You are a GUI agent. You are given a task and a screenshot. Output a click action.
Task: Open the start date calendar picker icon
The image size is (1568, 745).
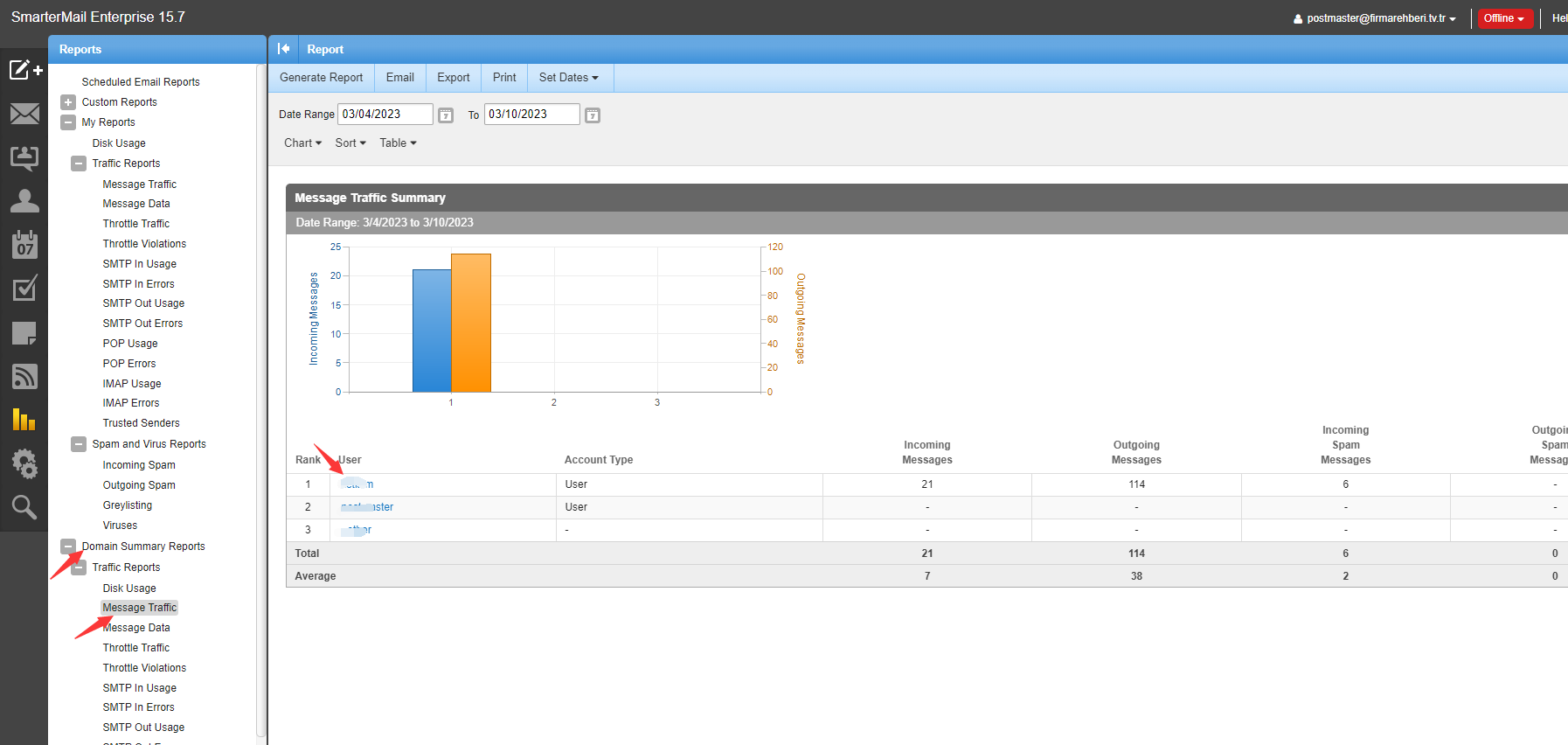pos(446,115)
